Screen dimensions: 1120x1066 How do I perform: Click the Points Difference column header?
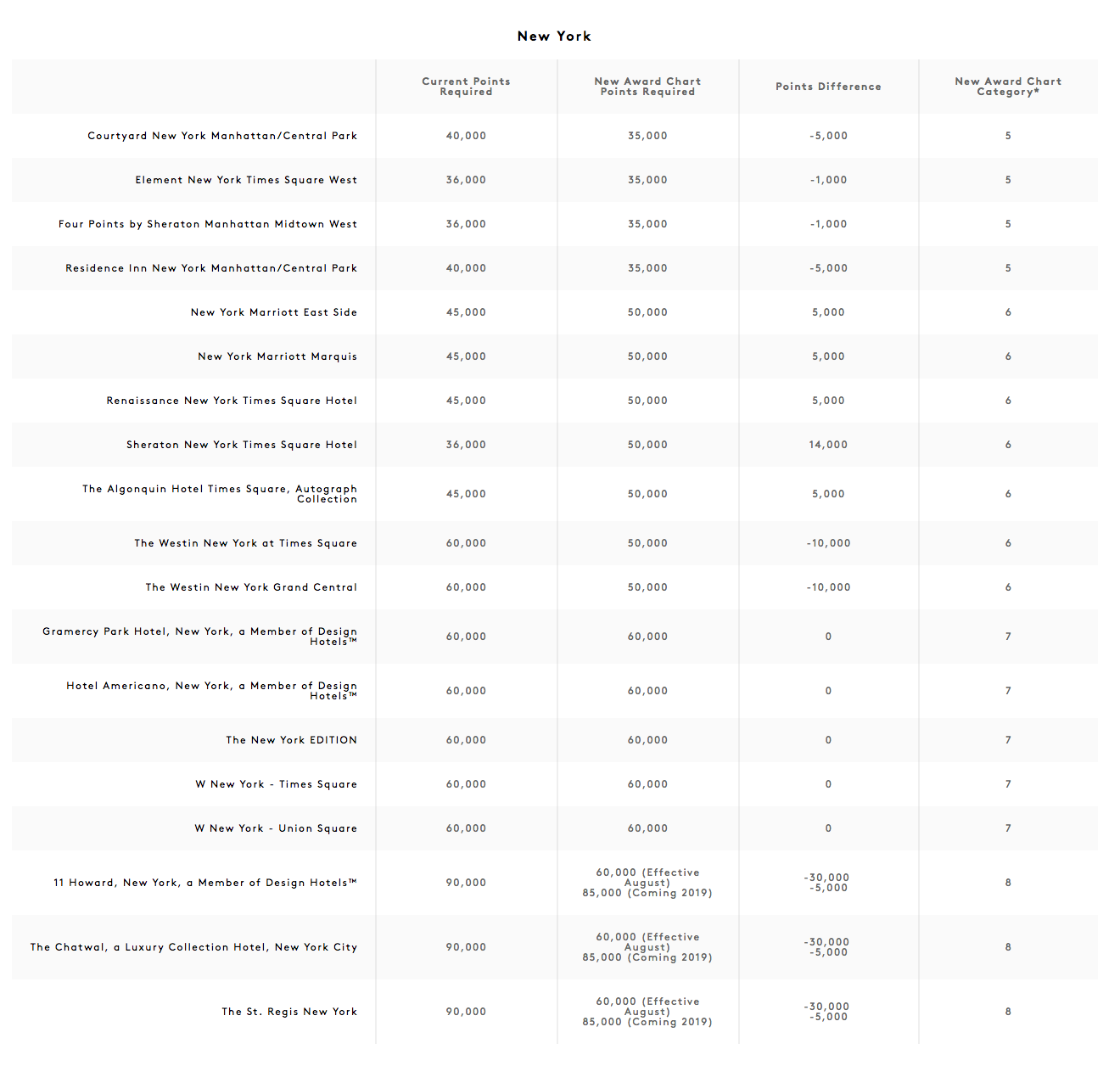point(828,87)
